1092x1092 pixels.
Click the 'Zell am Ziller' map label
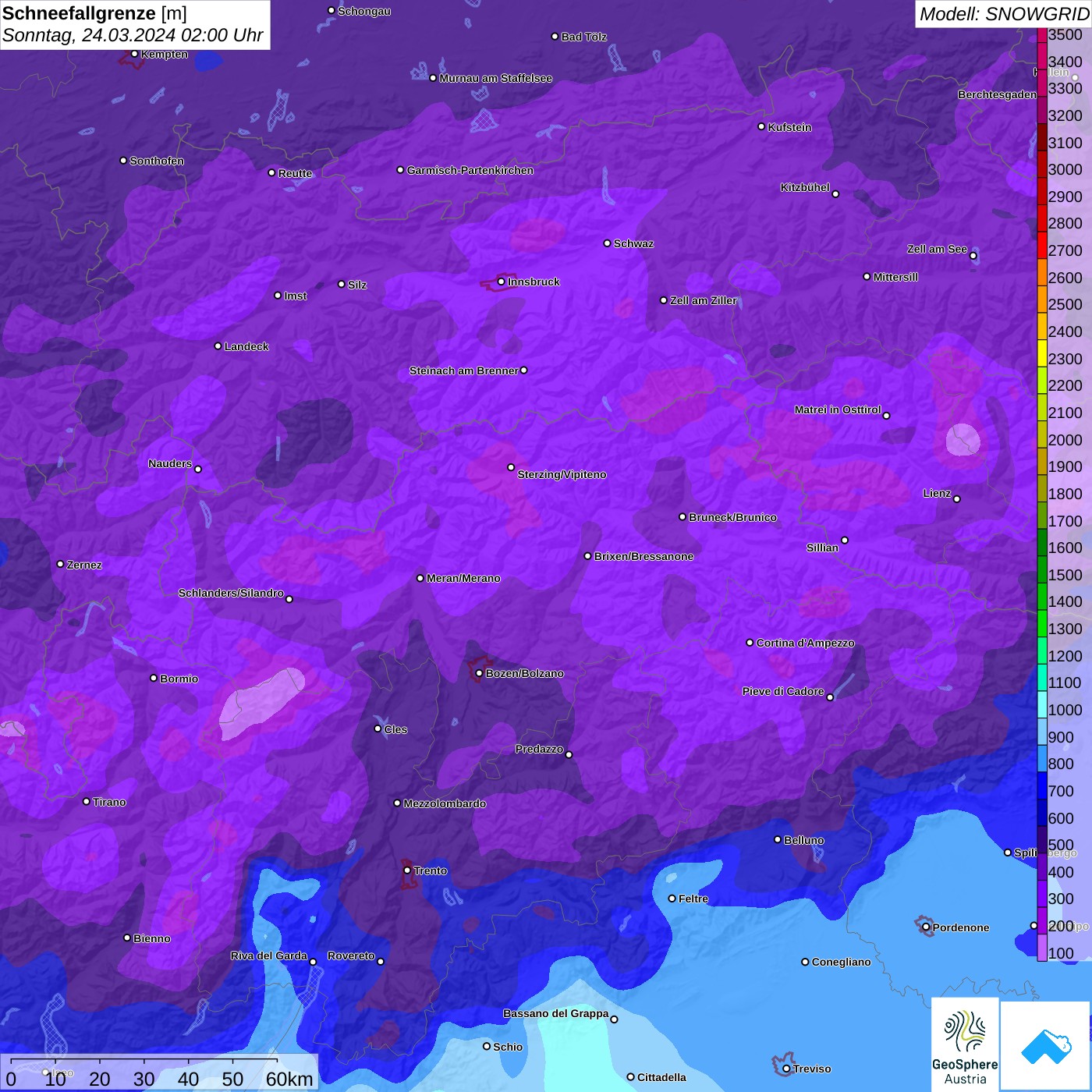click(703, 300)
